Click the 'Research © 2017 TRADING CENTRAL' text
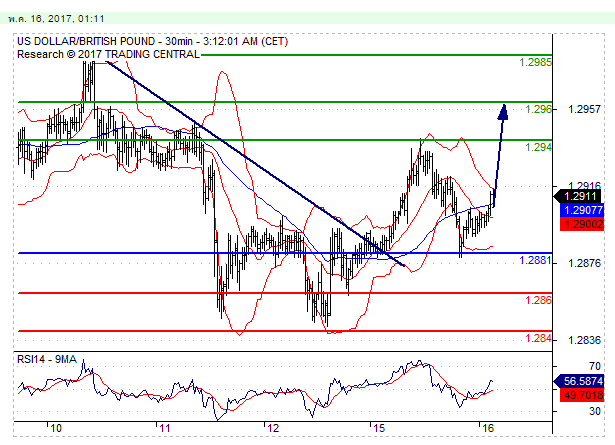The image size is (615, 445). (109, 54)
